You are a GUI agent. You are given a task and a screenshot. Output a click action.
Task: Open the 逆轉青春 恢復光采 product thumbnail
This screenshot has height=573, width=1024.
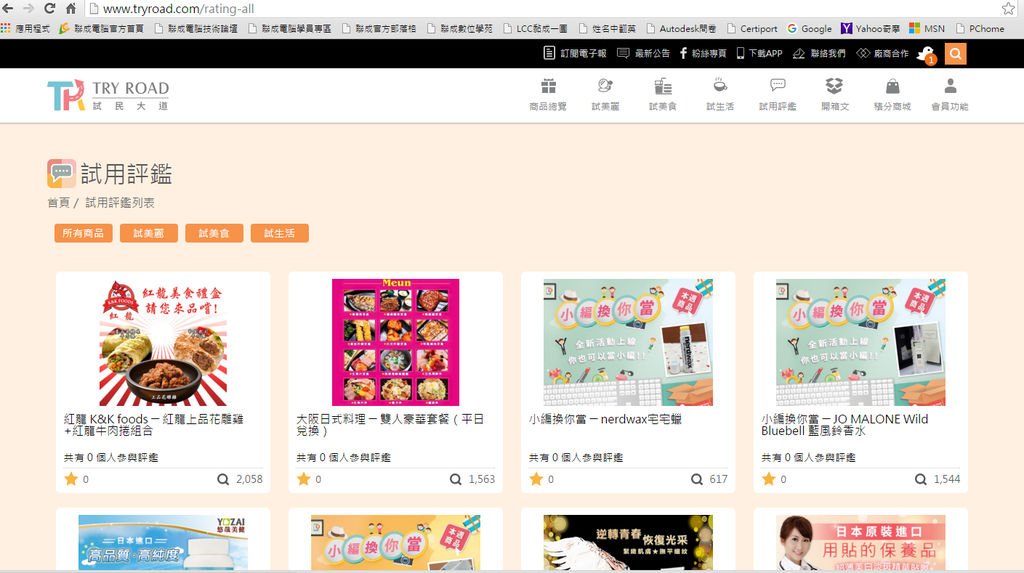pos(628,542)
